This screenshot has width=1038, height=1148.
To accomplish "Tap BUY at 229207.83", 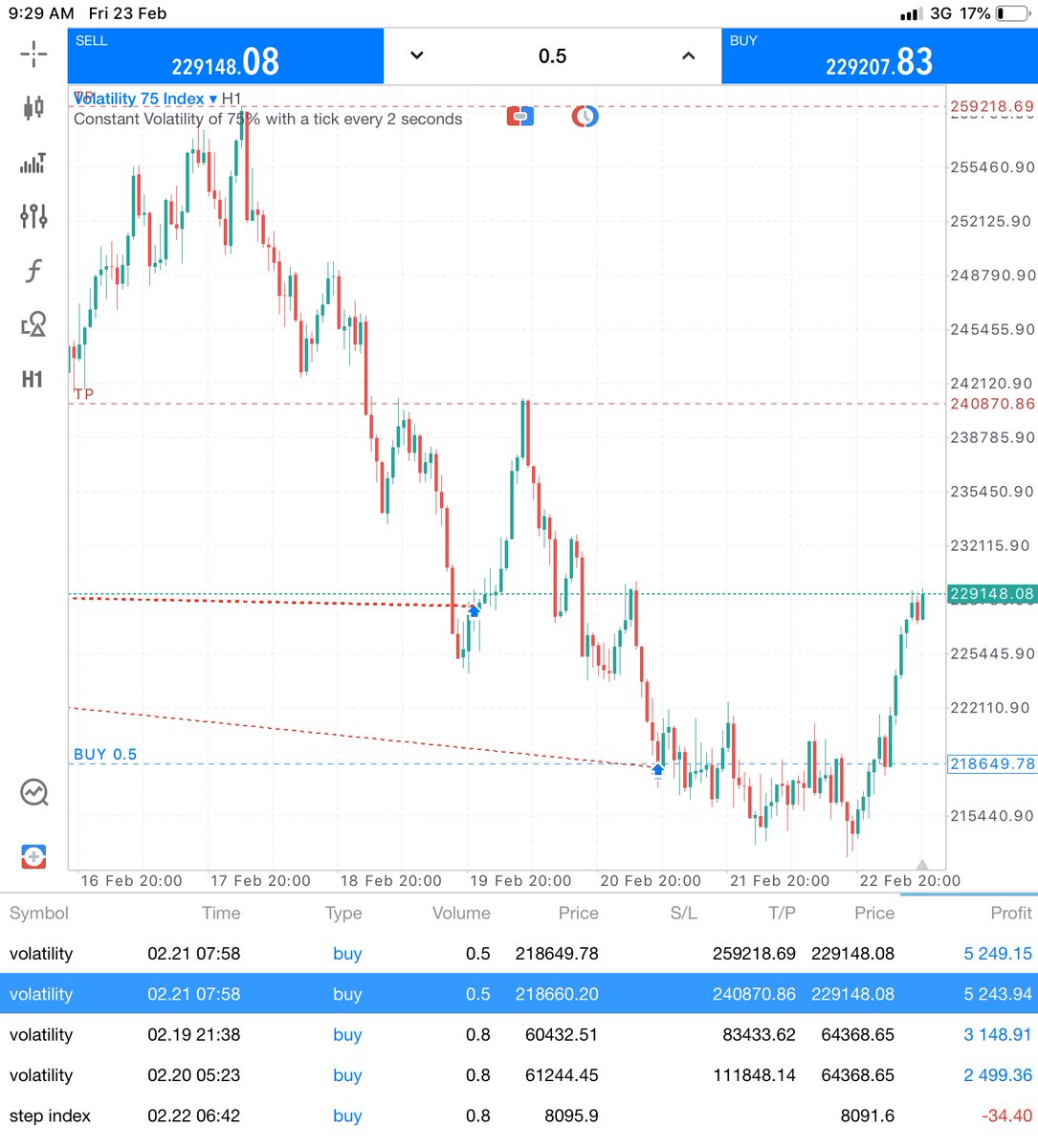I will coord(879,55).
